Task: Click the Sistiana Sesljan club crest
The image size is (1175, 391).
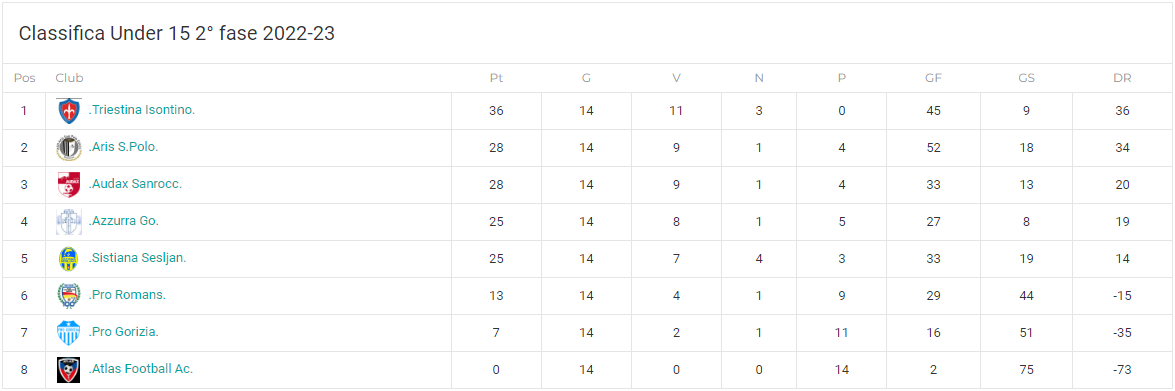Action: (68, 259)
